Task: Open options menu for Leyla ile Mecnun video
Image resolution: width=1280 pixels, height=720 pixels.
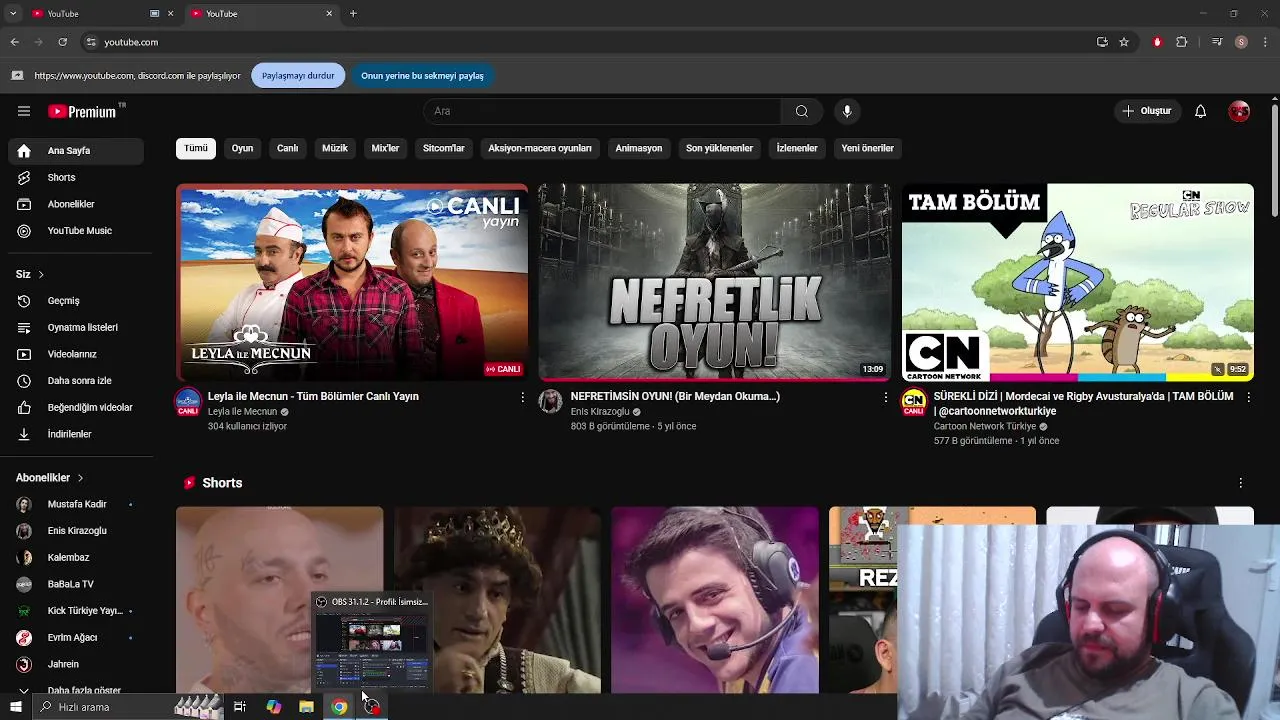Action: coord(522,397)
